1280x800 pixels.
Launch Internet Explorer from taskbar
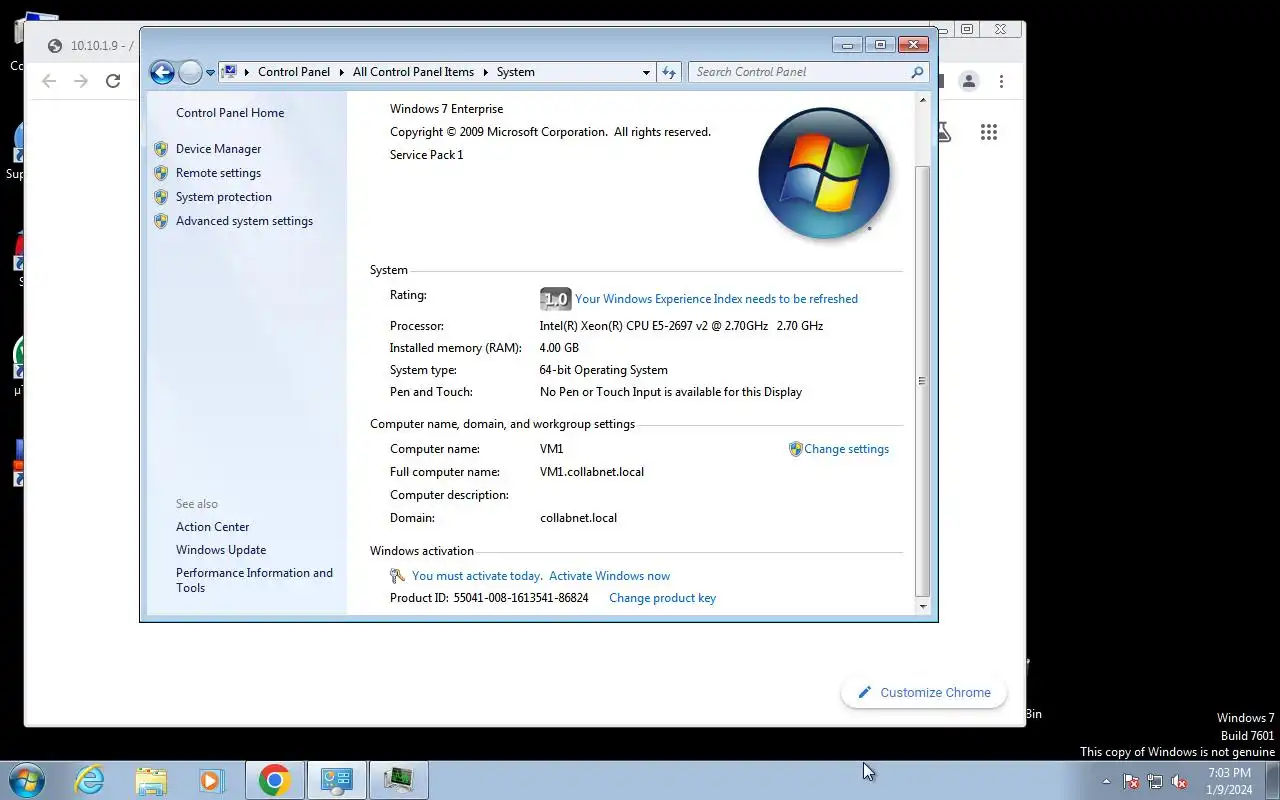point(90,780)
